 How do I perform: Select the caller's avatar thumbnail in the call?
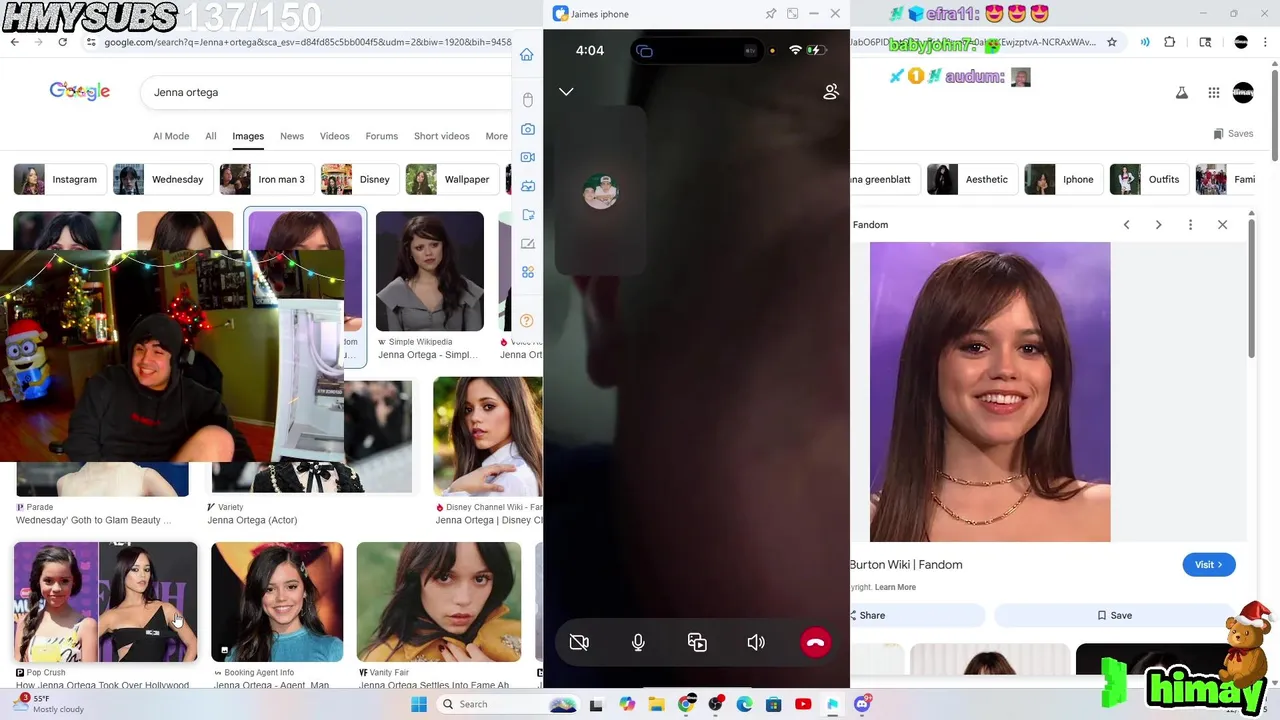tap(600, 190)
